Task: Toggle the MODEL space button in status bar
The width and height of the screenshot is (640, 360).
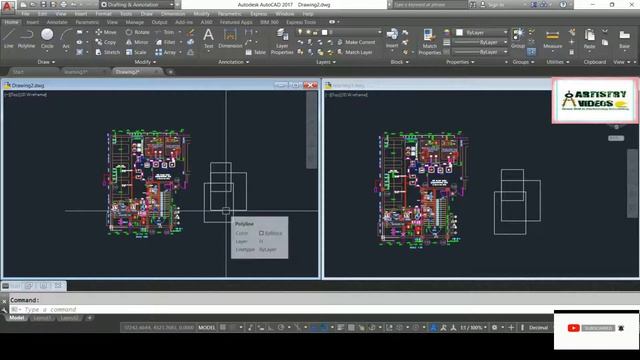Action: click(207, 327)
